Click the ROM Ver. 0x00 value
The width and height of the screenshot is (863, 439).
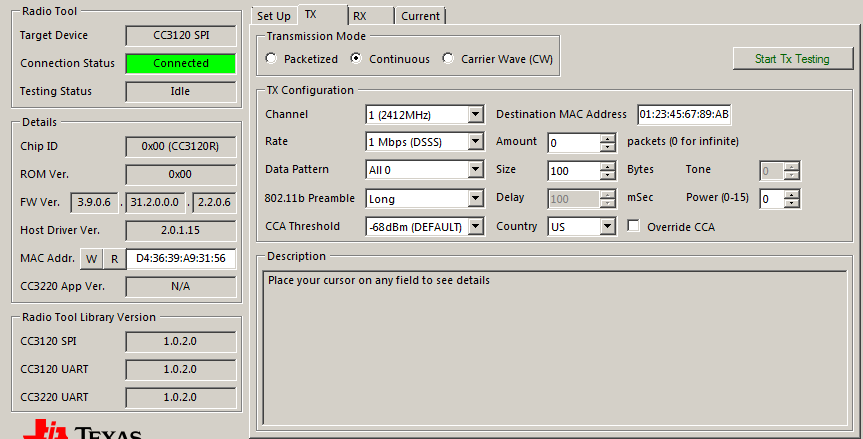tap(181, 174)
